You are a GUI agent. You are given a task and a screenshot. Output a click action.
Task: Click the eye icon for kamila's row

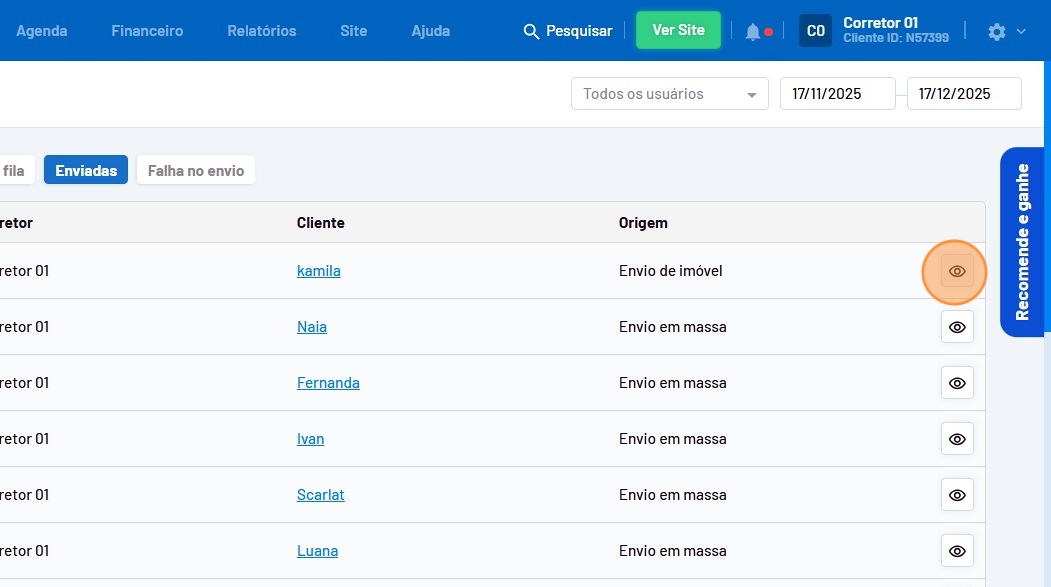tap(957, 271)
